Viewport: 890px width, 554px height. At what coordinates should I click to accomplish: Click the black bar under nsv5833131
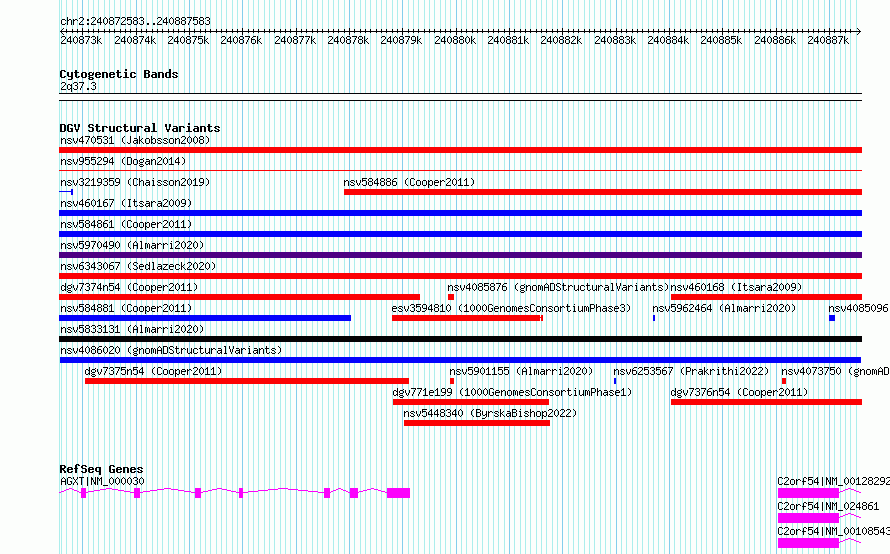tap(460, 339)
